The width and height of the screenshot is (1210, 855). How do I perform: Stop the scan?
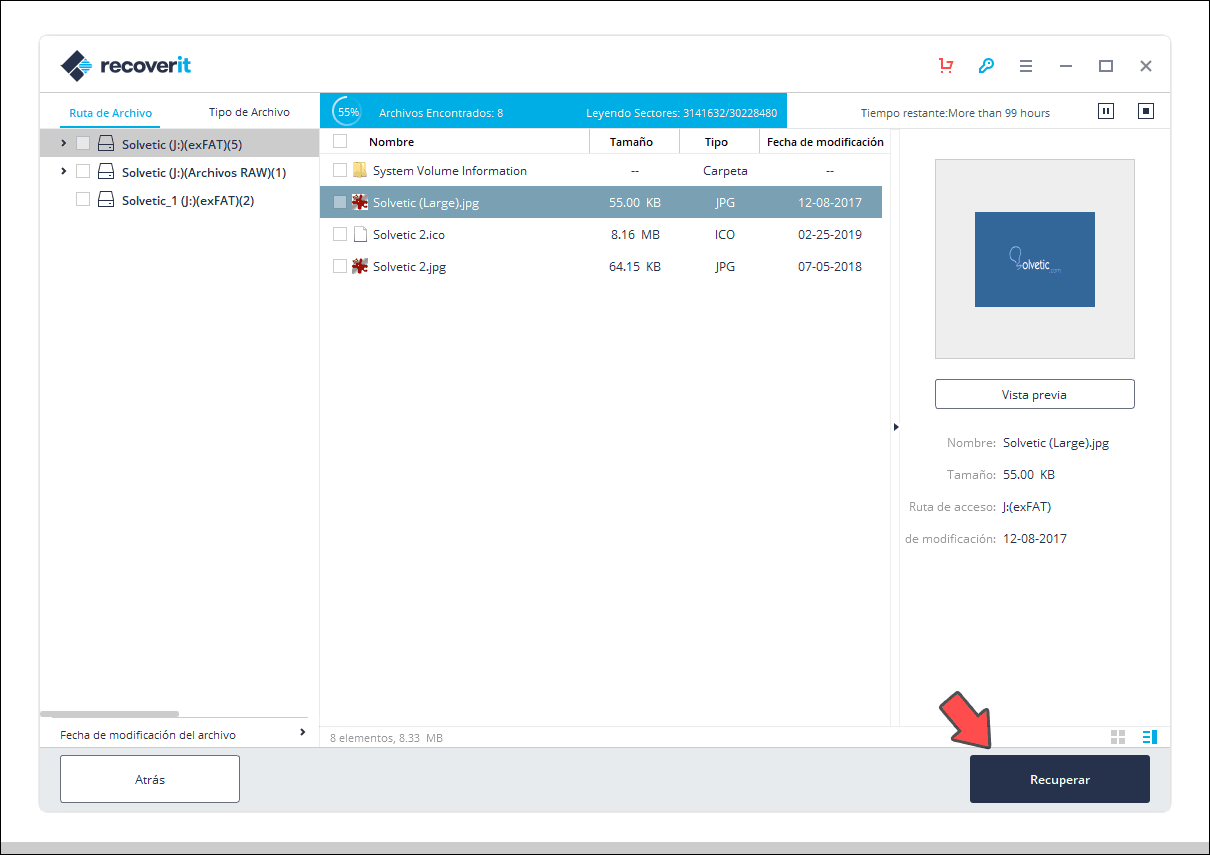tap(1146, 111)
